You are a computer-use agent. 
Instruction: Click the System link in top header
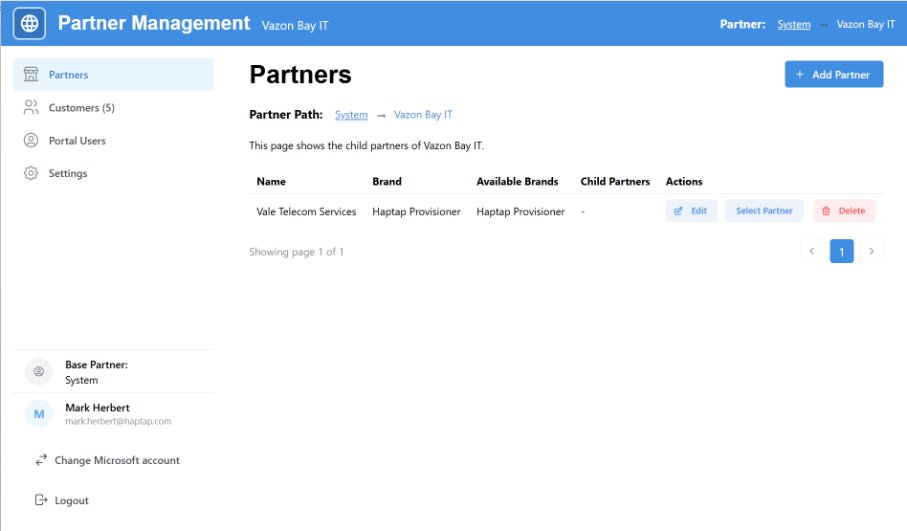tap(794, 24)
